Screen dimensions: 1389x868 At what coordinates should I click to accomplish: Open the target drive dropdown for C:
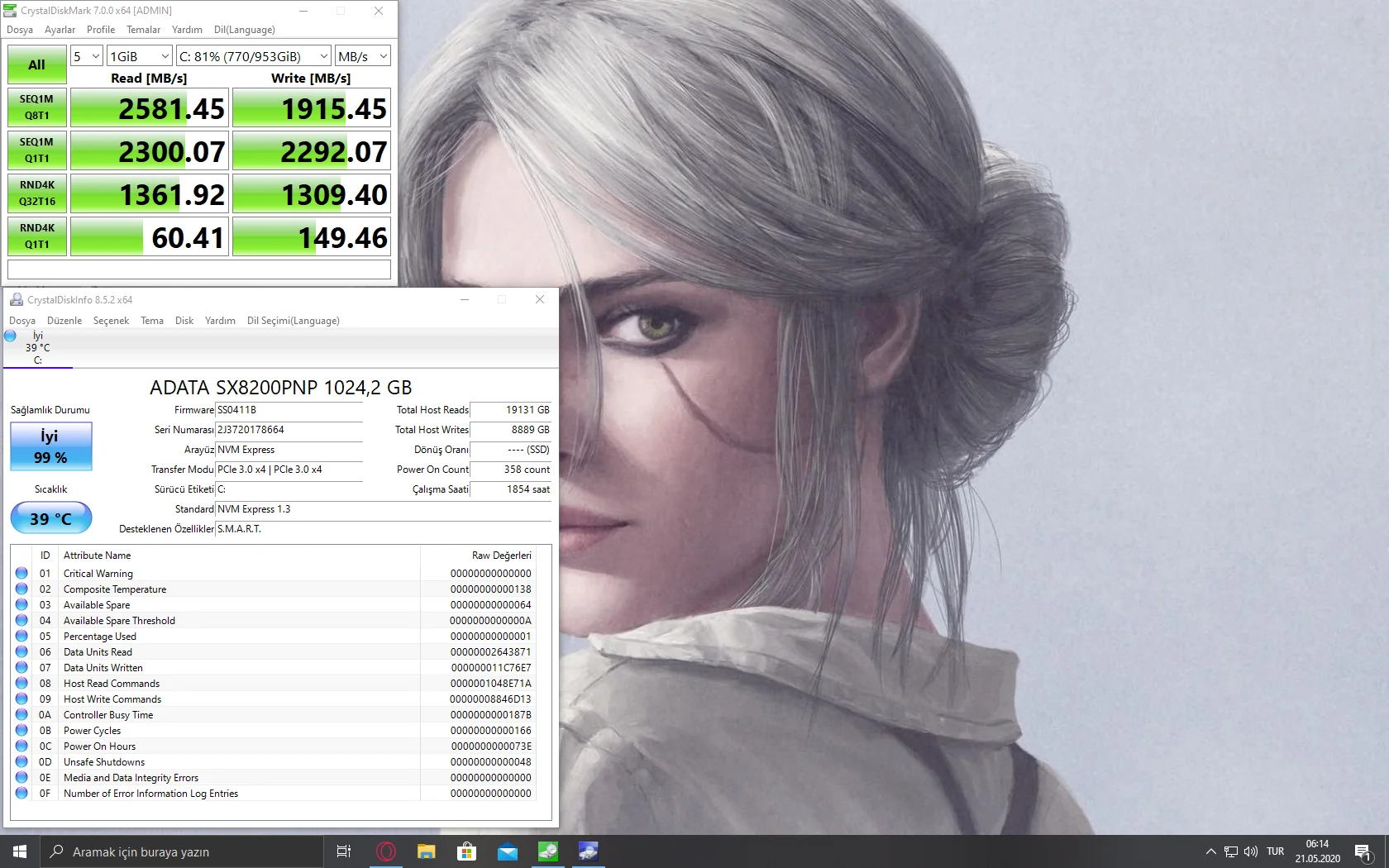tap(252, 55)
